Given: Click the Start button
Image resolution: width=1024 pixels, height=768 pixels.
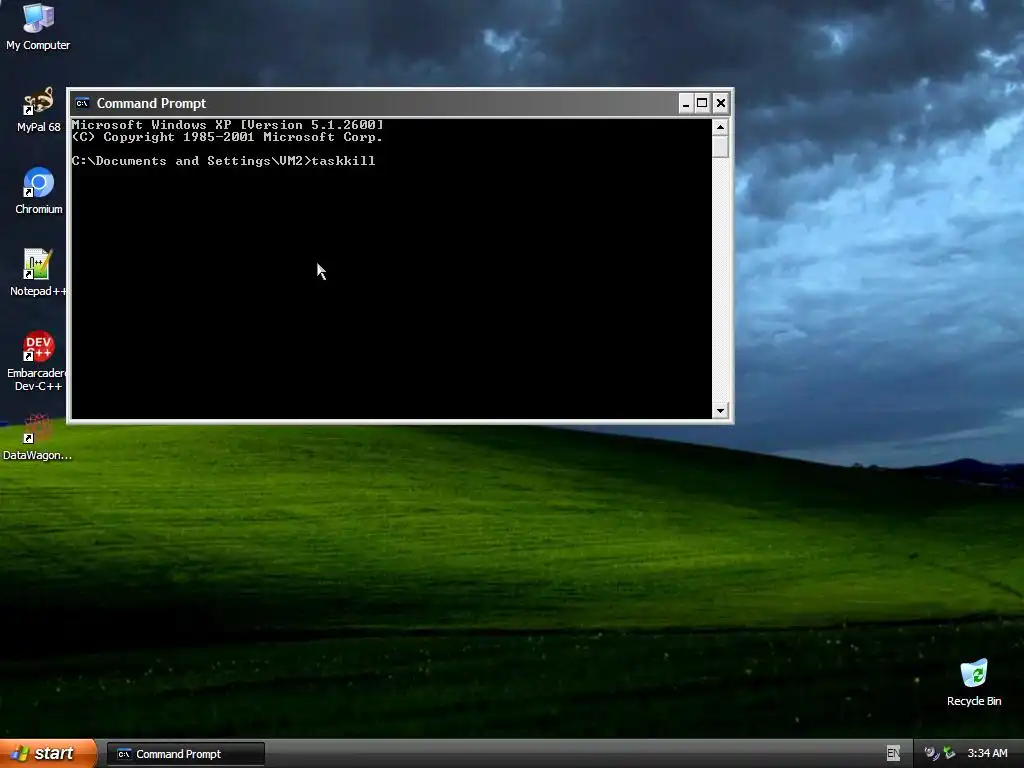Looking at the screenshot, I should (48, 754).
